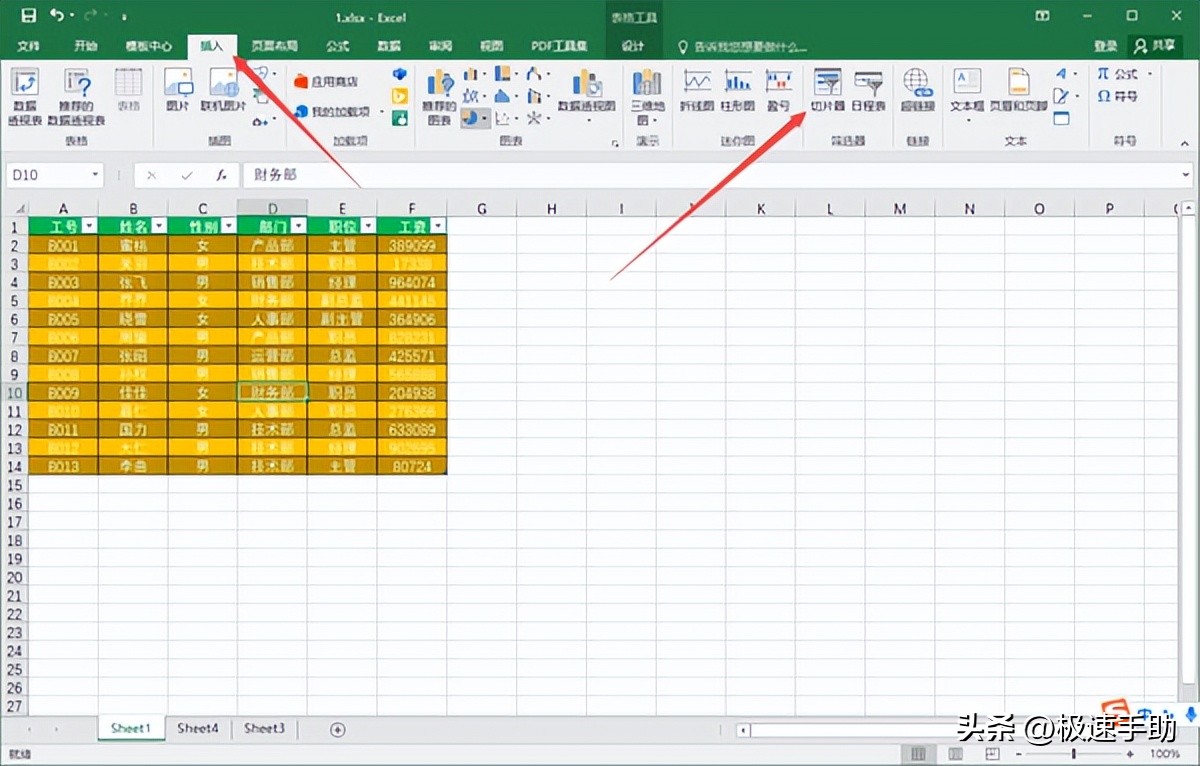
Task: Insert a 超链接 hyperlink
Action: [916, 90]
